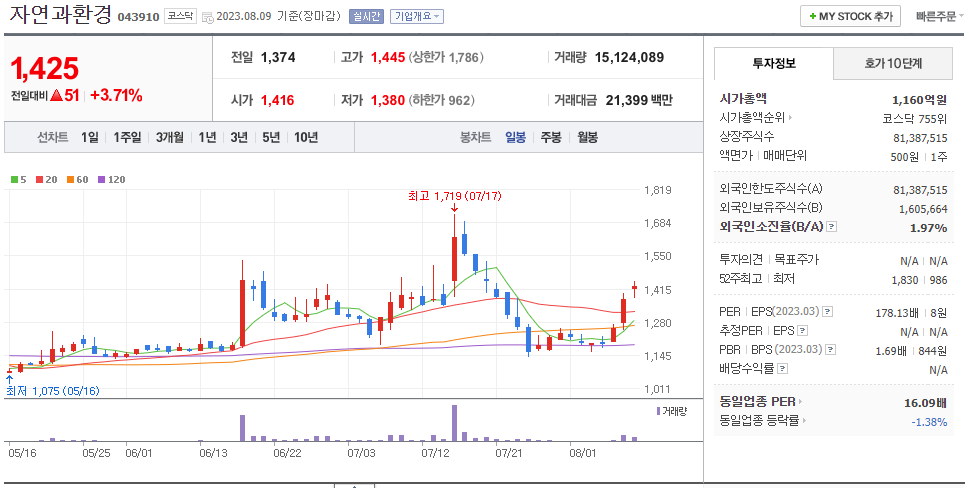Select 3년 line chart period
The width and height of the screenshot is (969, 488).
(239, 137)
